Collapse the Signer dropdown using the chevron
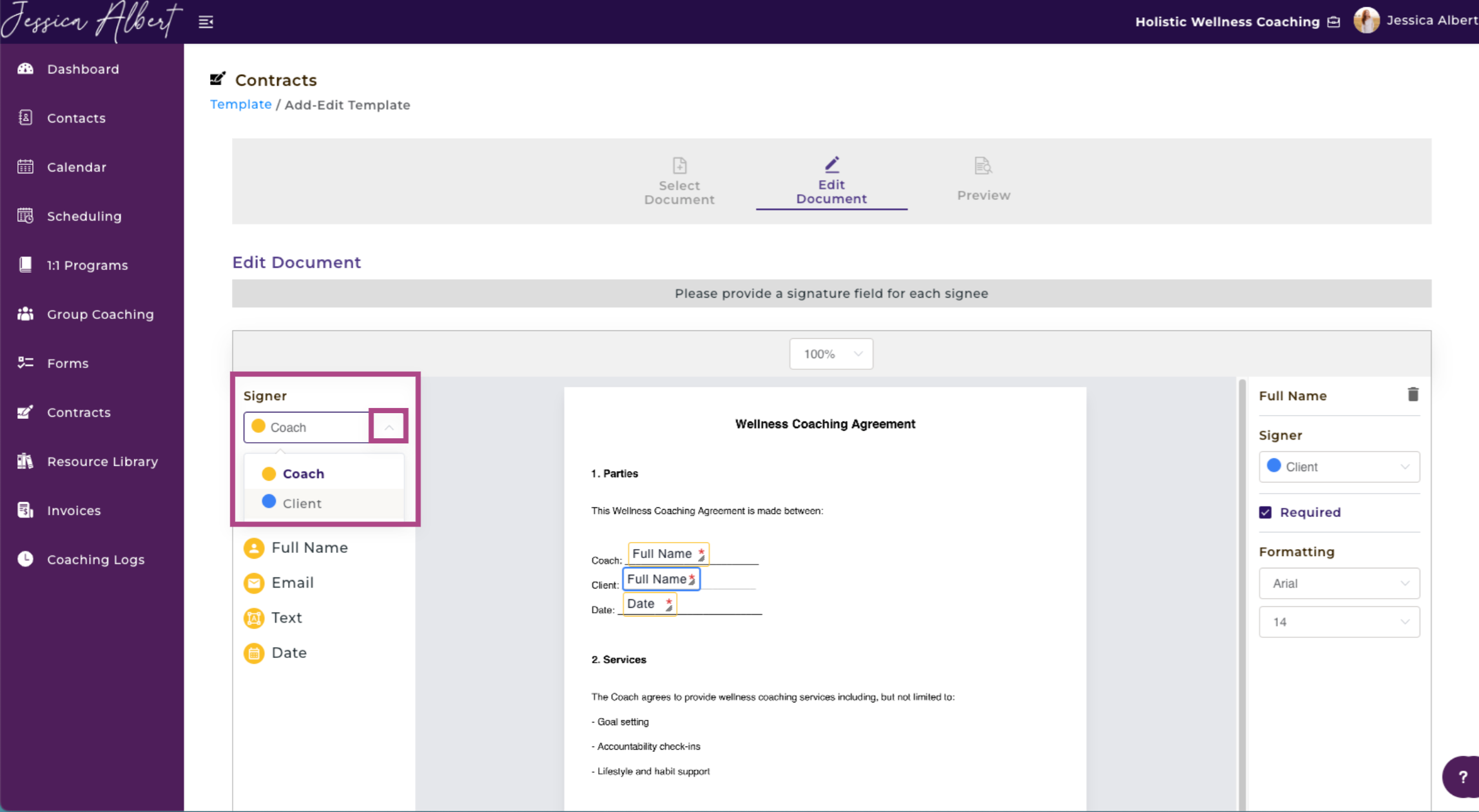 (x=389, y=427)
